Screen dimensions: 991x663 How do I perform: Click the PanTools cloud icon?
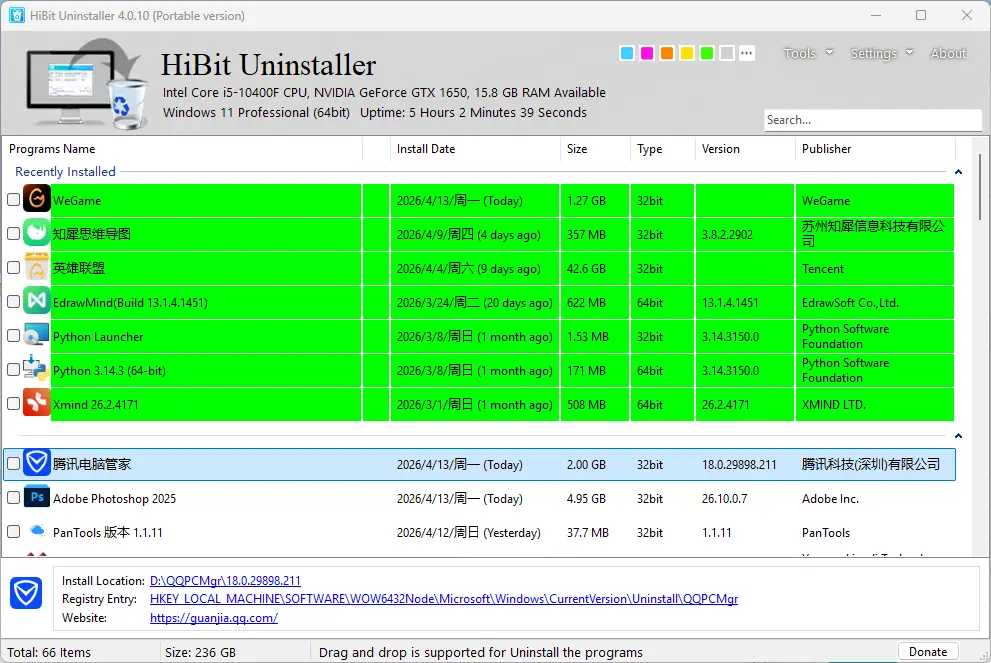(x=37, y=532)
